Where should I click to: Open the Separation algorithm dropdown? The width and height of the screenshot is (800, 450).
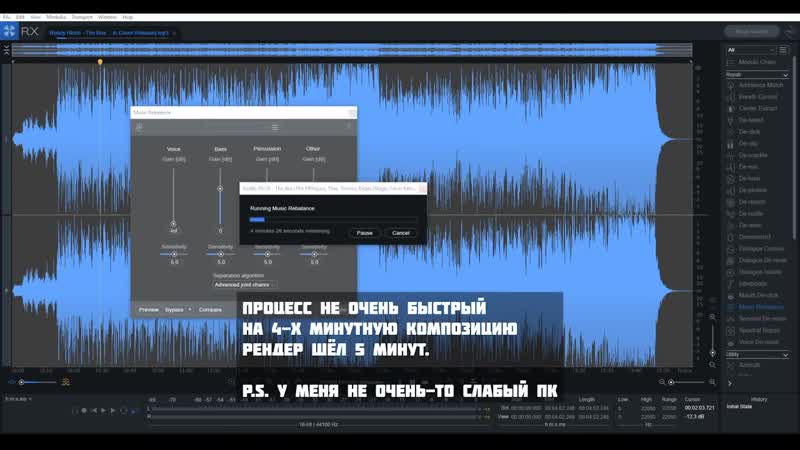pyautogui.click(x=242, y=285)
